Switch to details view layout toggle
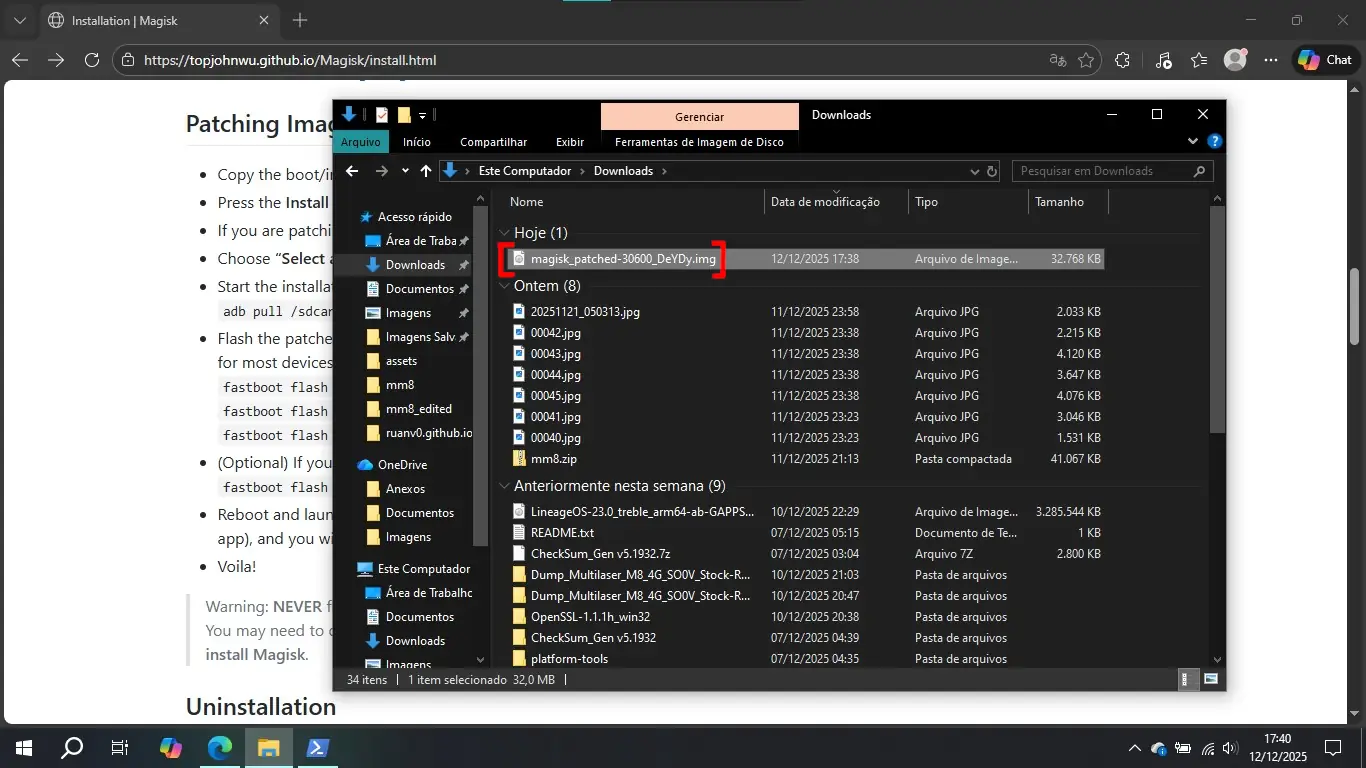 (1185, 680)
